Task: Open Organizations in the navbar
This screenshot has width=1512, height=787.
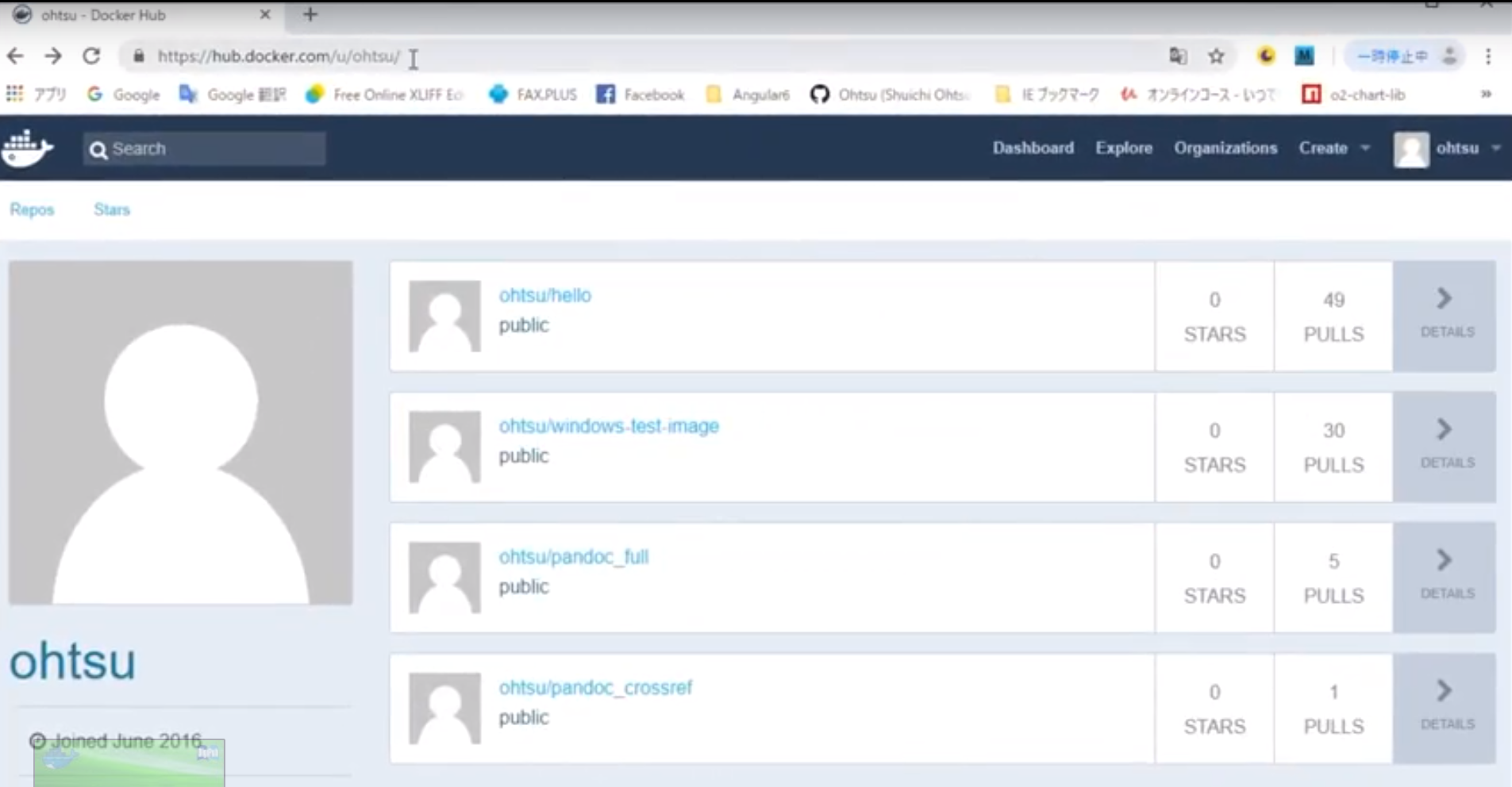Action: pyautogui.click(x=1225, y=148)
